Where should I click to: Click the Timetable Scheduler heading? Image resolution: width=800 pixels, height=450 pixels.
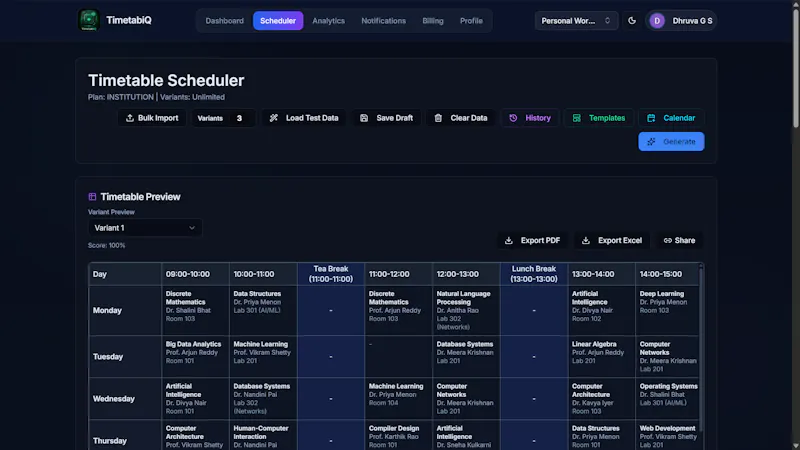click(166, 81)
